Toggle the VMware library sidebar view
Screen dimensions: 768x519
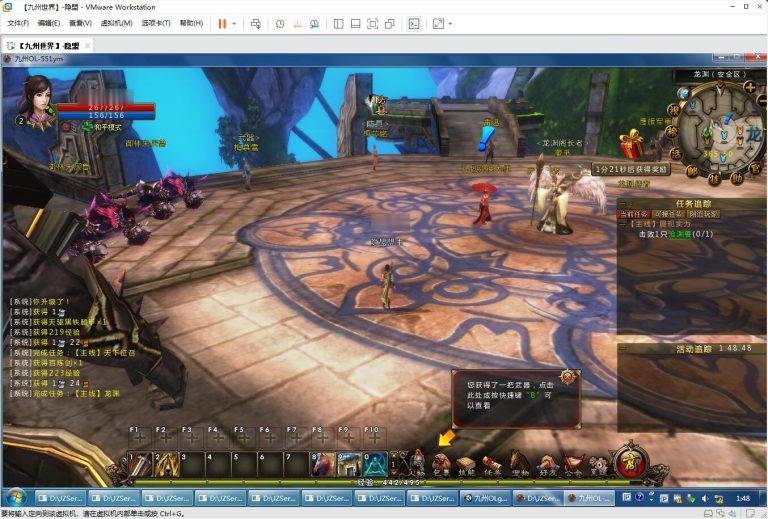point(338,24)
